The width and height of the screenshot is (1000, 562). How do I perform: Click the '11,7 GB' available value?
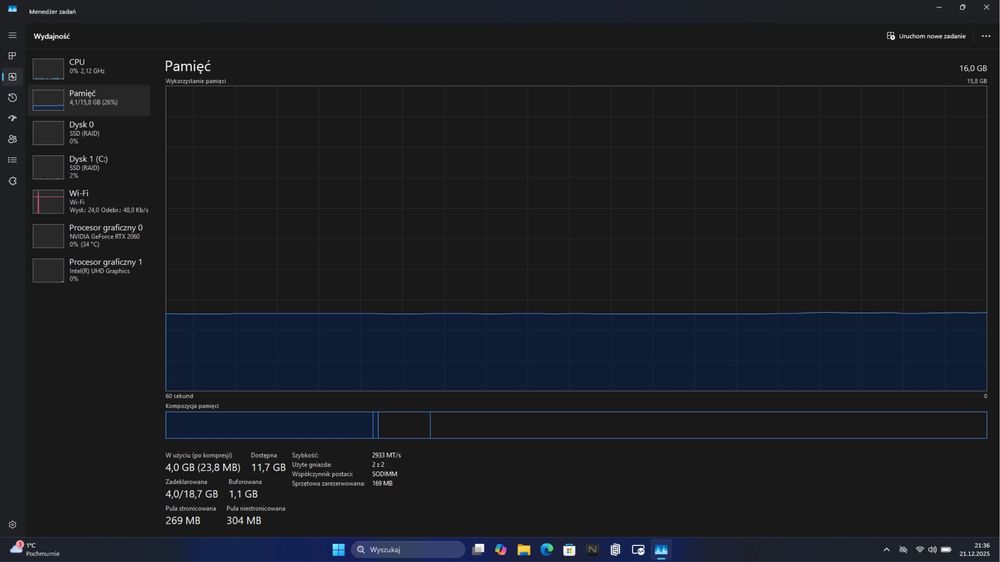[x=268, y=468]
